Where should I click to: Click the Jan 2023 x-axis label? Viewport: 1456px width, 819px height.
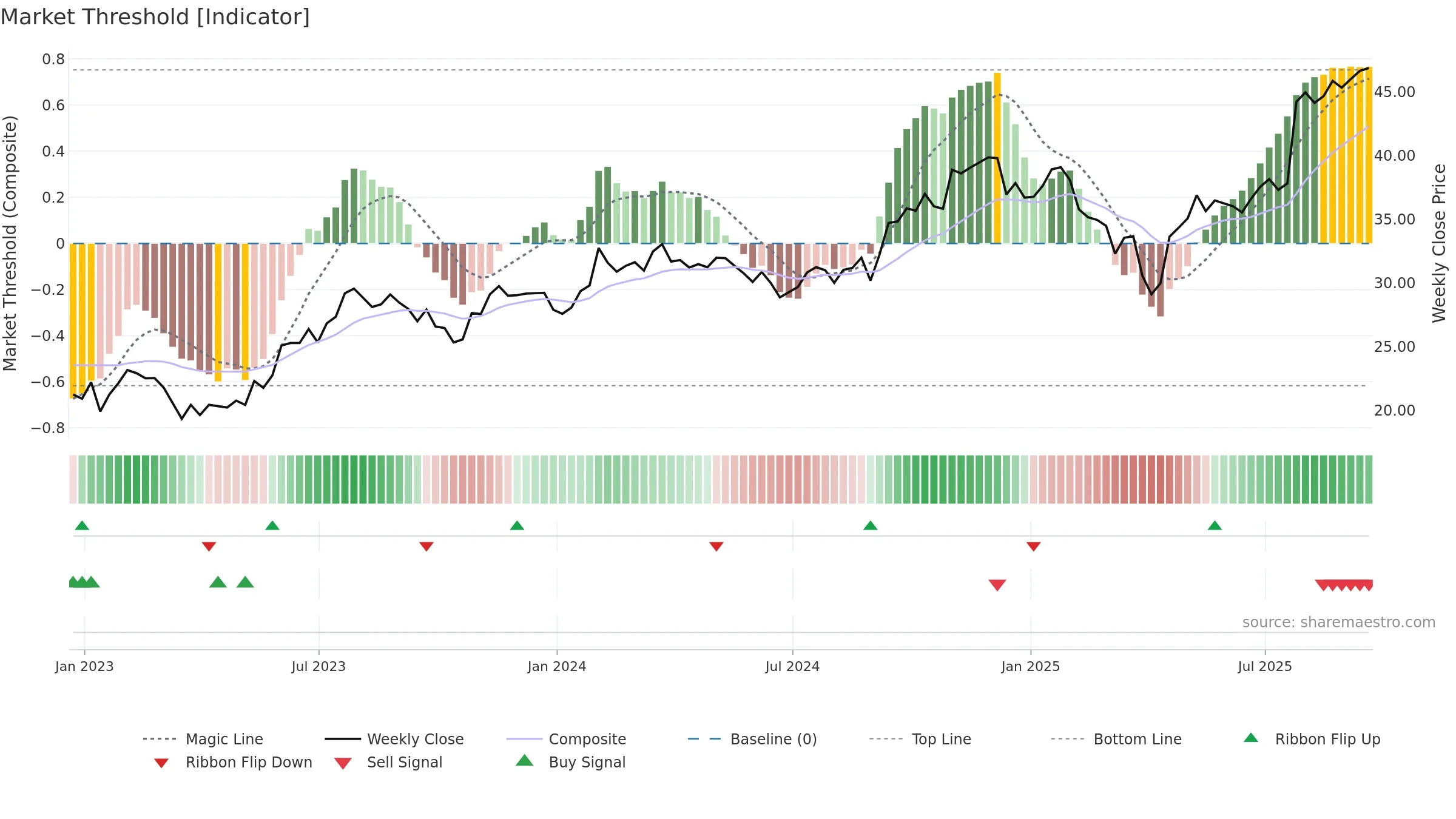84,666
